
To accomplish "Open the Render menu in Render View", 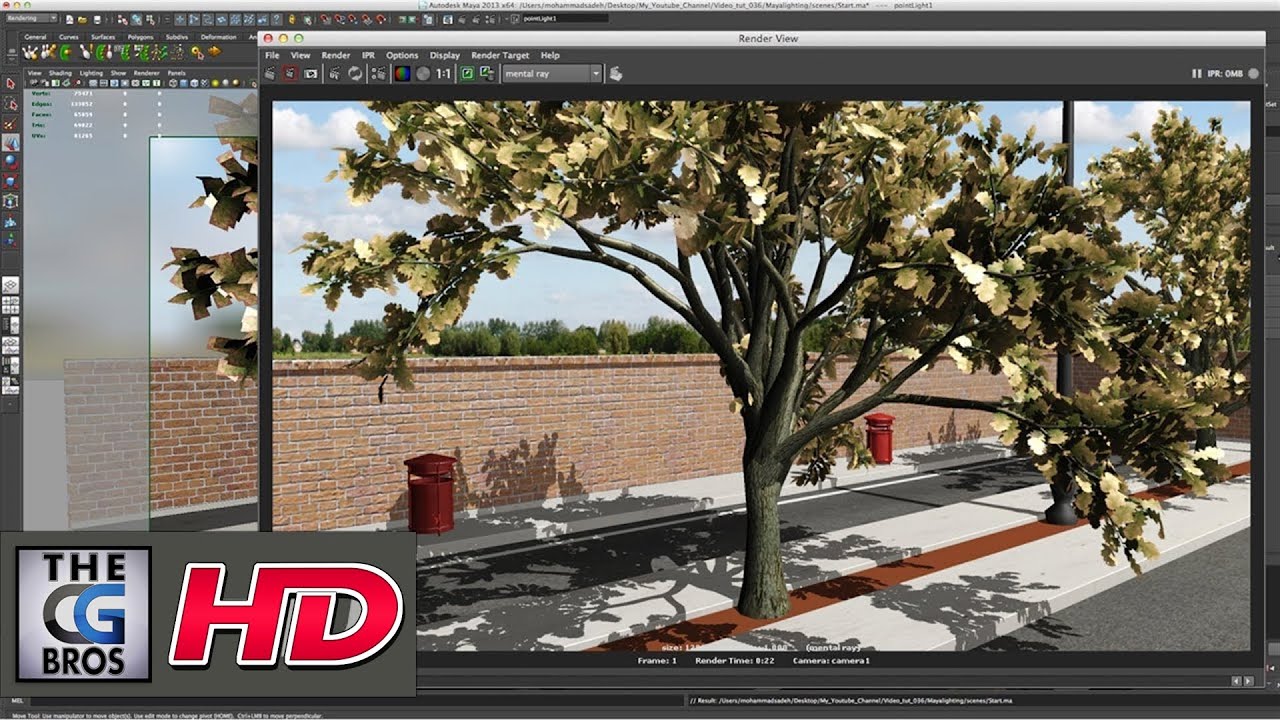I will [336, 55].
